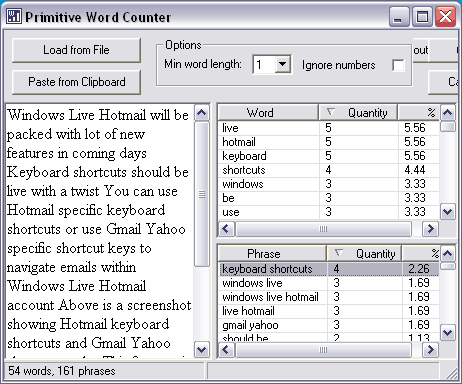Click the Word table scroll left arrow

coord(226,229)
